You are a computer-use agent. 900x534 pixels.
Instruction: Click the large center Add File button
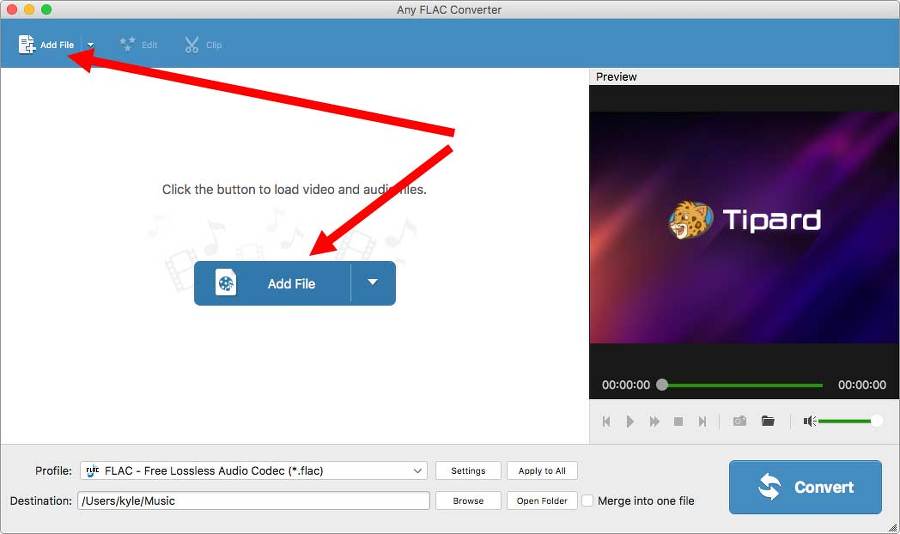coord(272,283)
